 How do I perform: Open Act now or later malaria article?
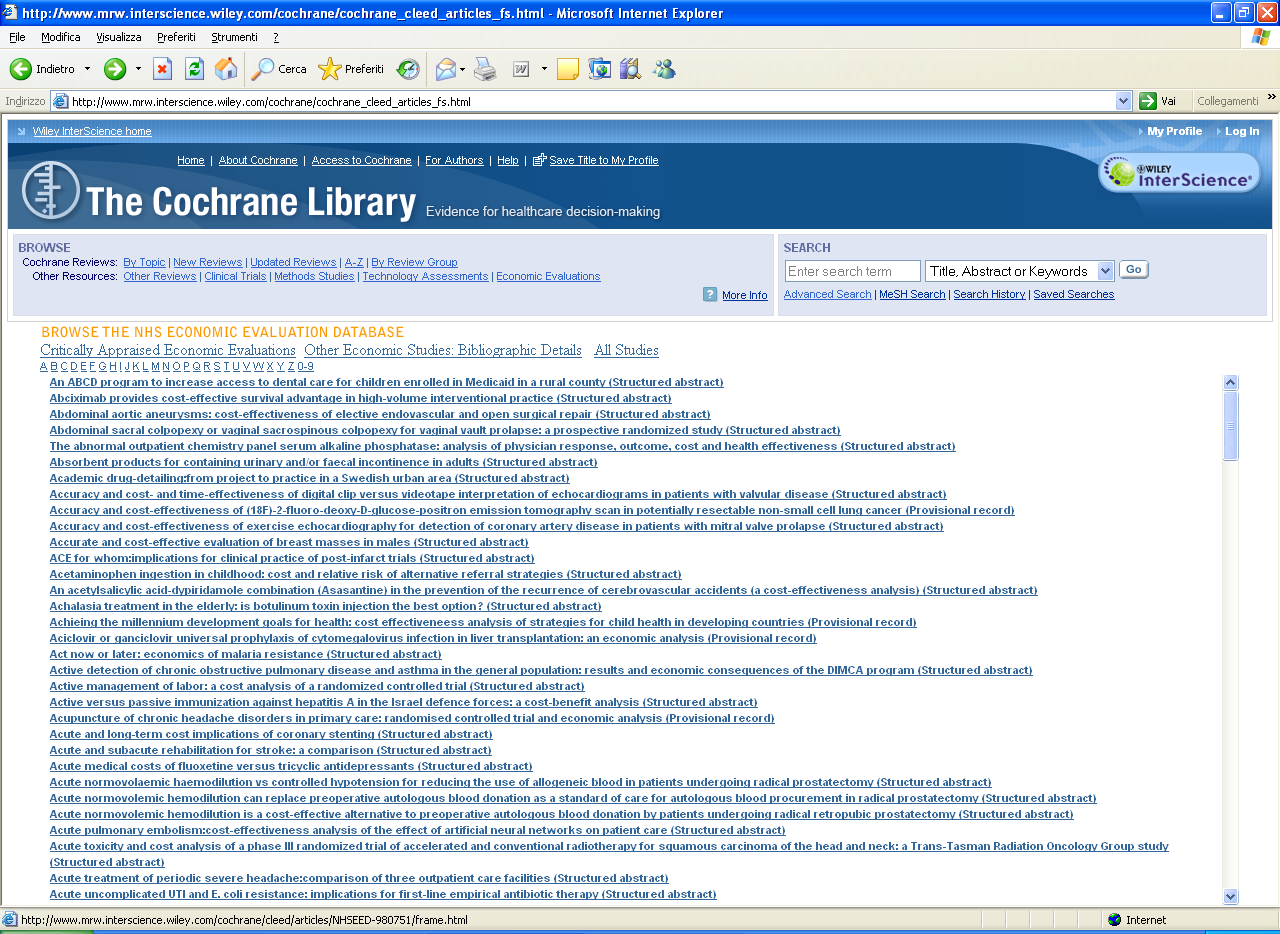coord(245,654)
